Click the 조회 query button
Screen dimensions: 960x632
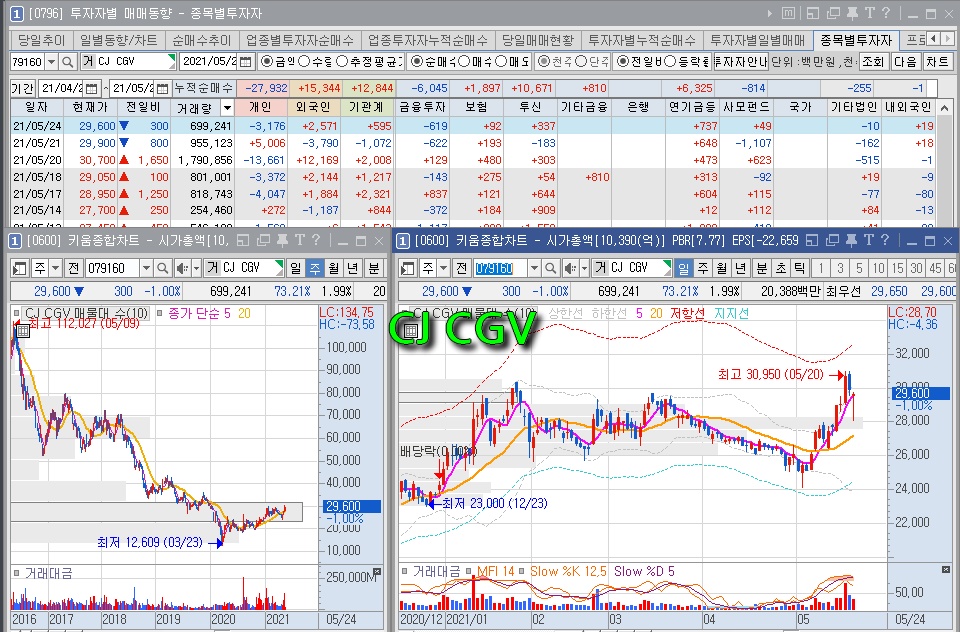[x=874, y=62]
